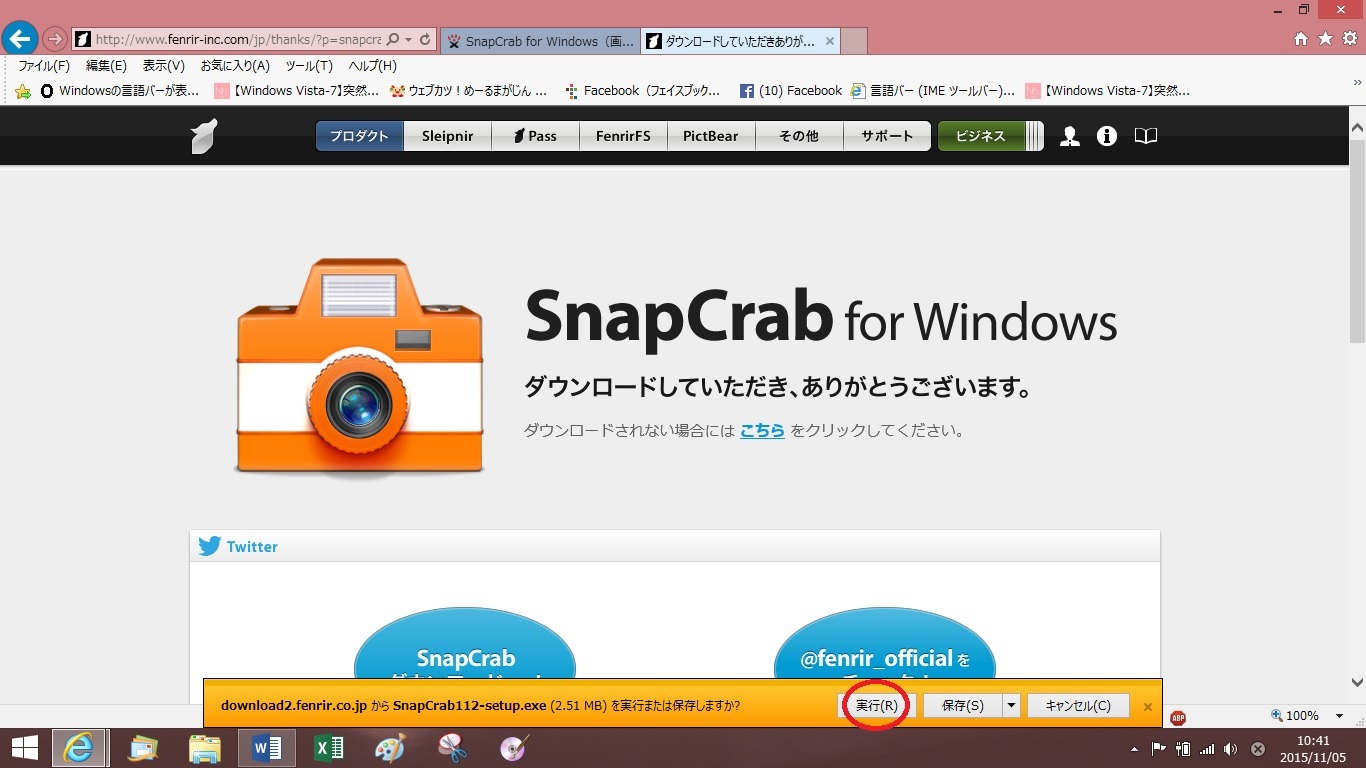1366x768 pixels.
Task: Open the Windowsの言語バーが表... favorite
Action: [x=120, y=91]
